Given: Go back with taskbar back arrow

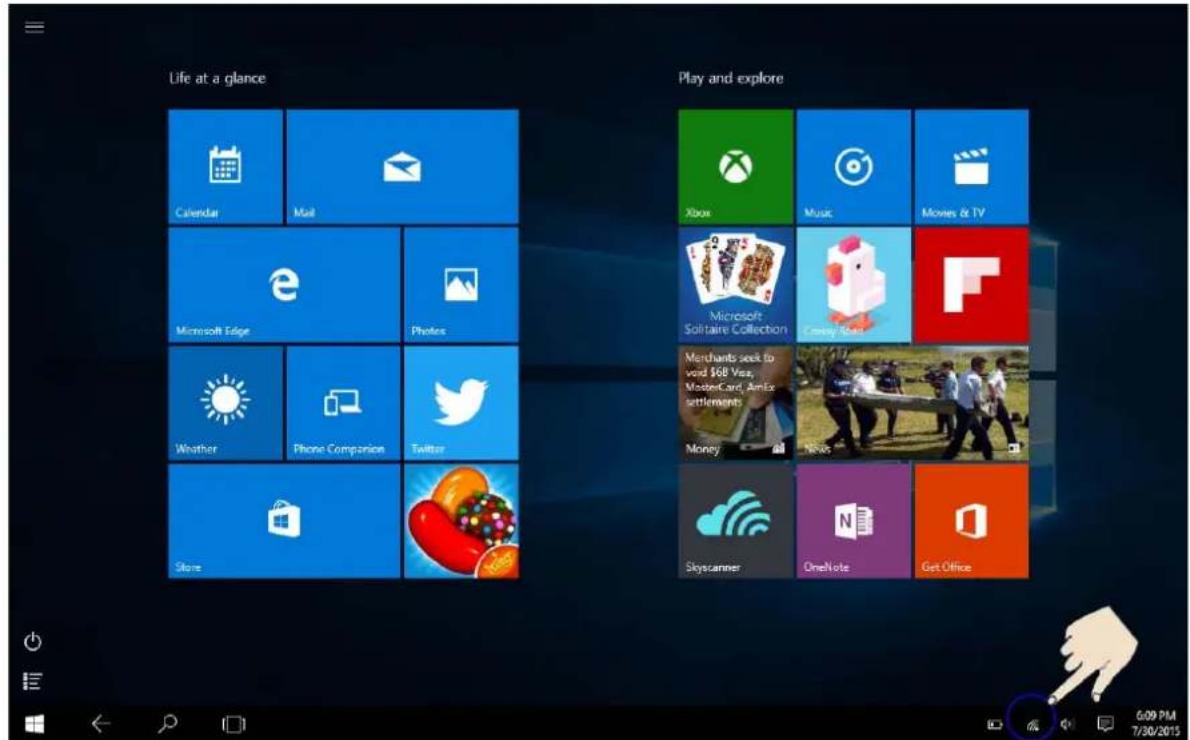Looking at the screenshot, I should point(100,724).
